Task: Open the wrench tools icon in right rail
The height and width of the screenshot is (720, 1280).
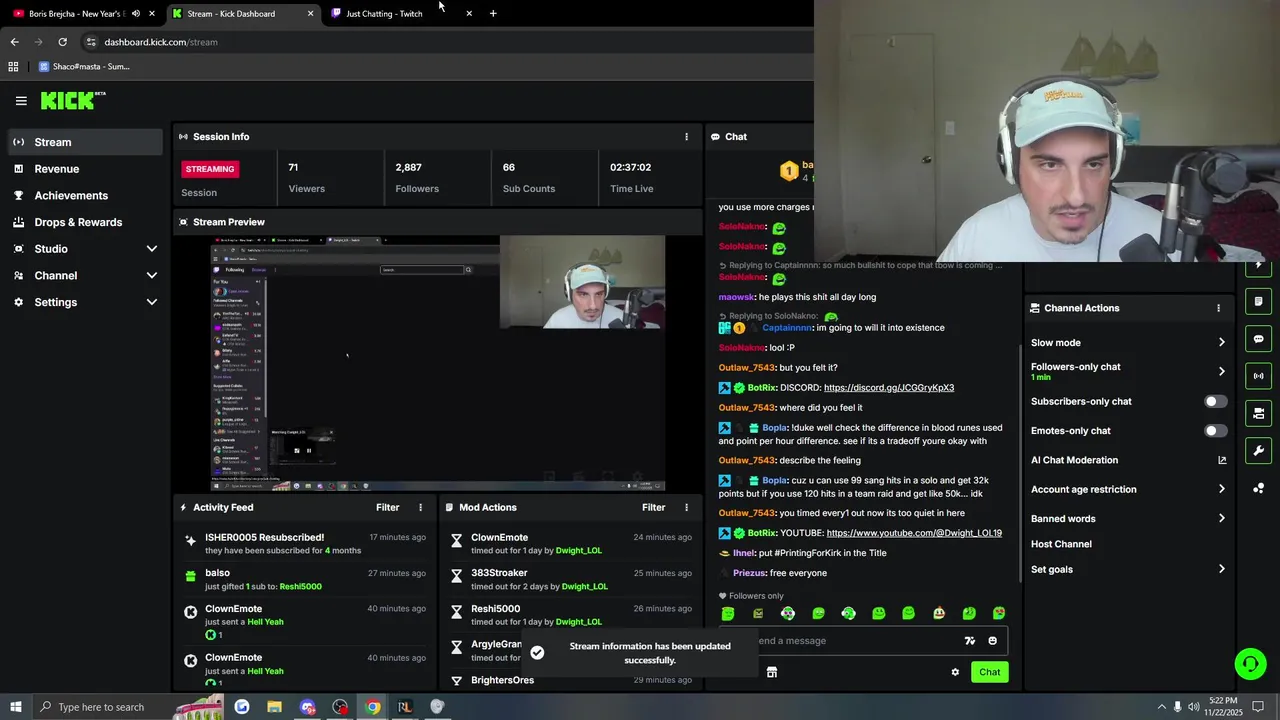Action: 1258,450
